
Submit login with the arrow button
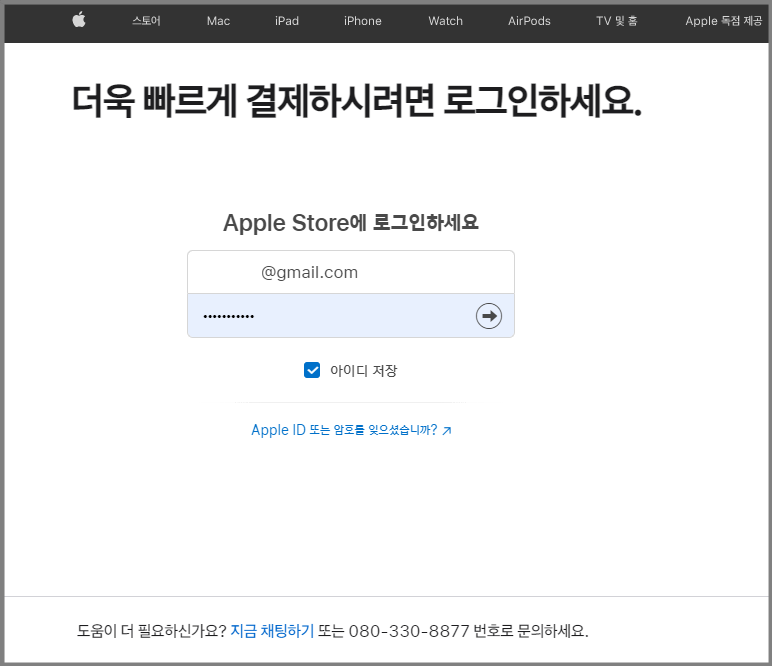488,316
